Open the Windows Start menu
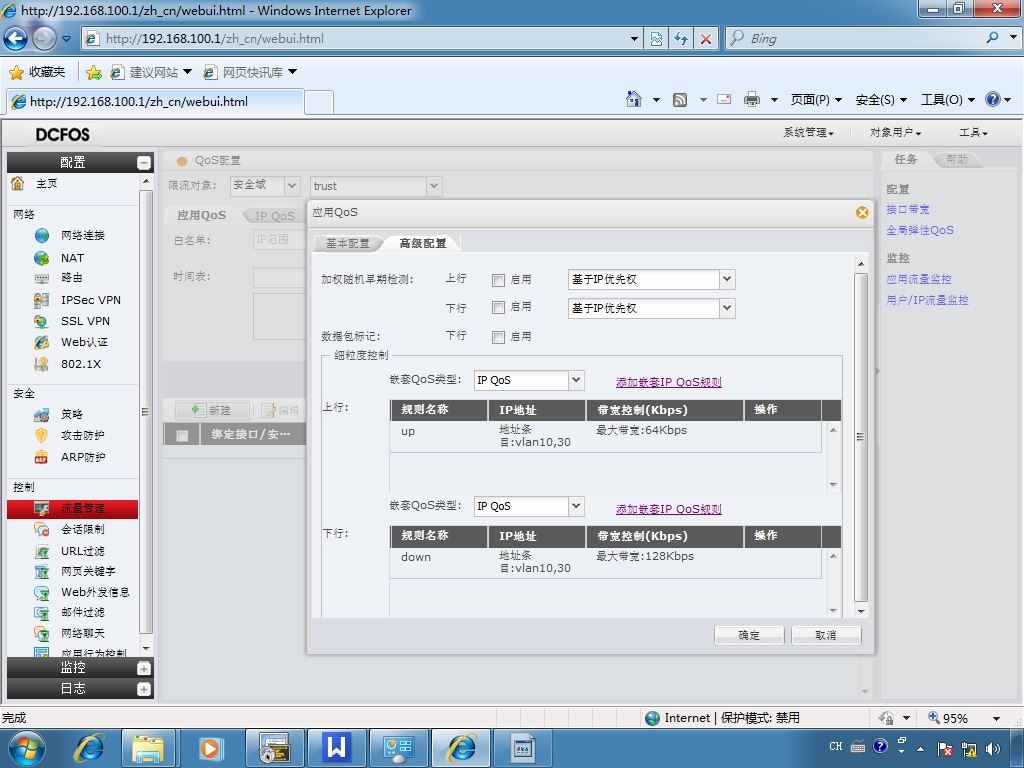 point(25,748)
